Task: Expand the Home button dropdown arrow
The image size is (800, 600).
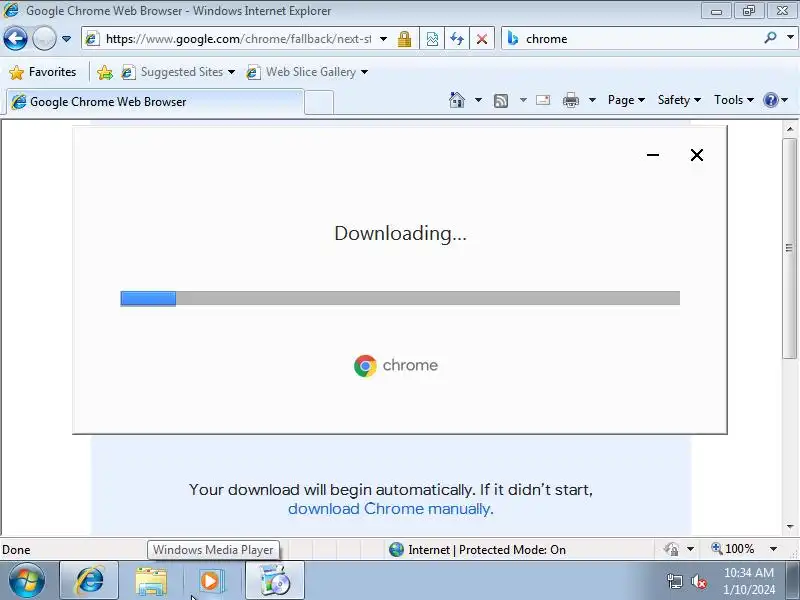Action: 478,100
